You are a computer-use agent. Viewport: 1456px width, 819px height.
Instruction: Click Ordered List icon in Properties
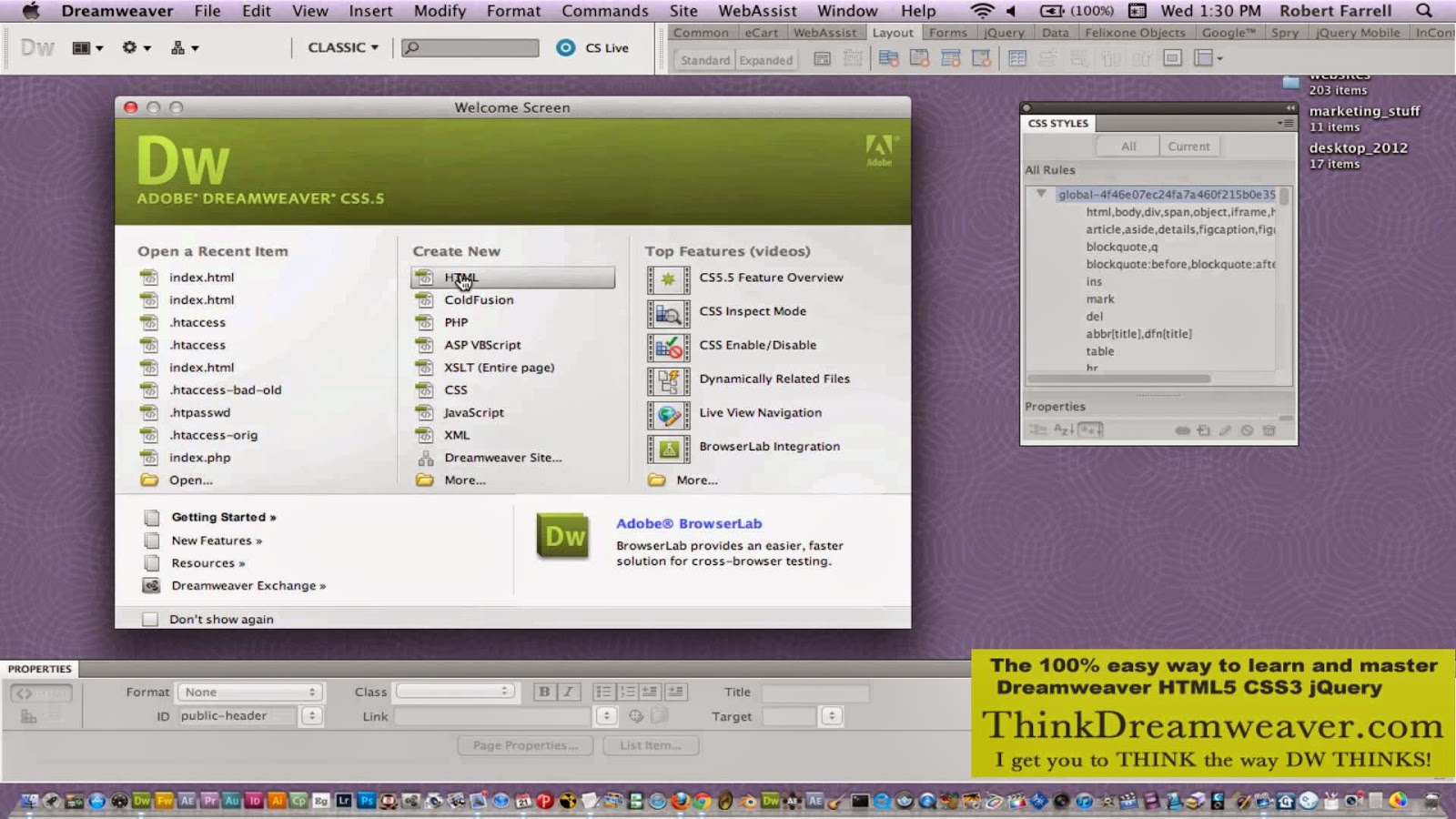(628, 692)
